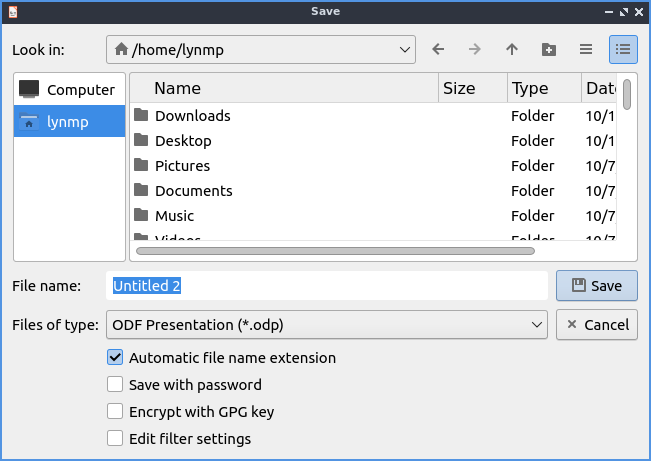Enable Save with password
Screen dimensions: 651x461
(116, 385)
